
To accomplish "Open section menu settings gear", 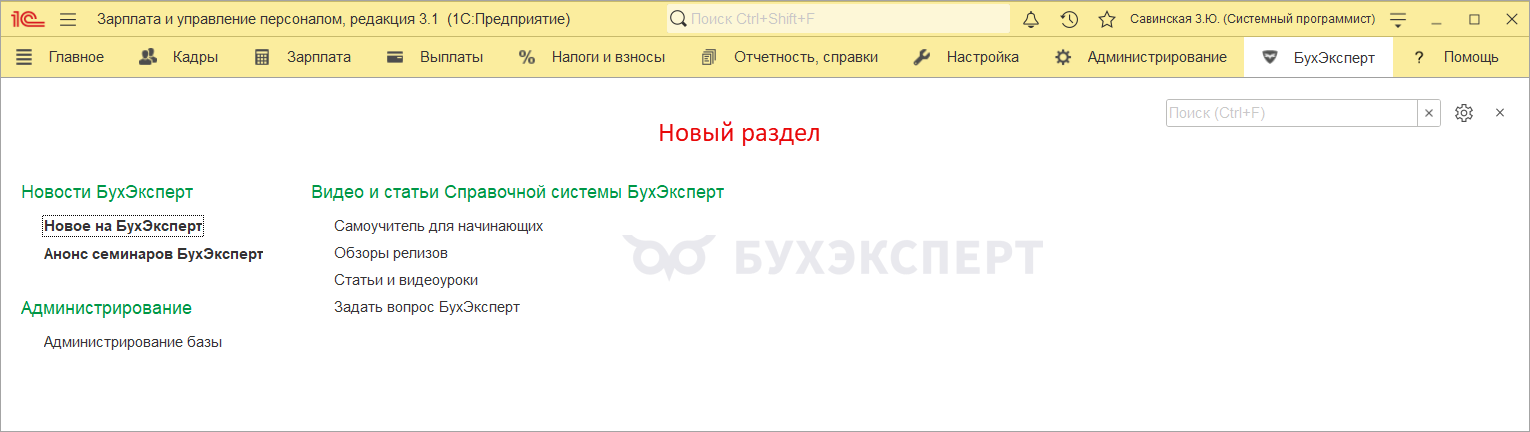I will pyautogui.click(x=1464, y=113).
